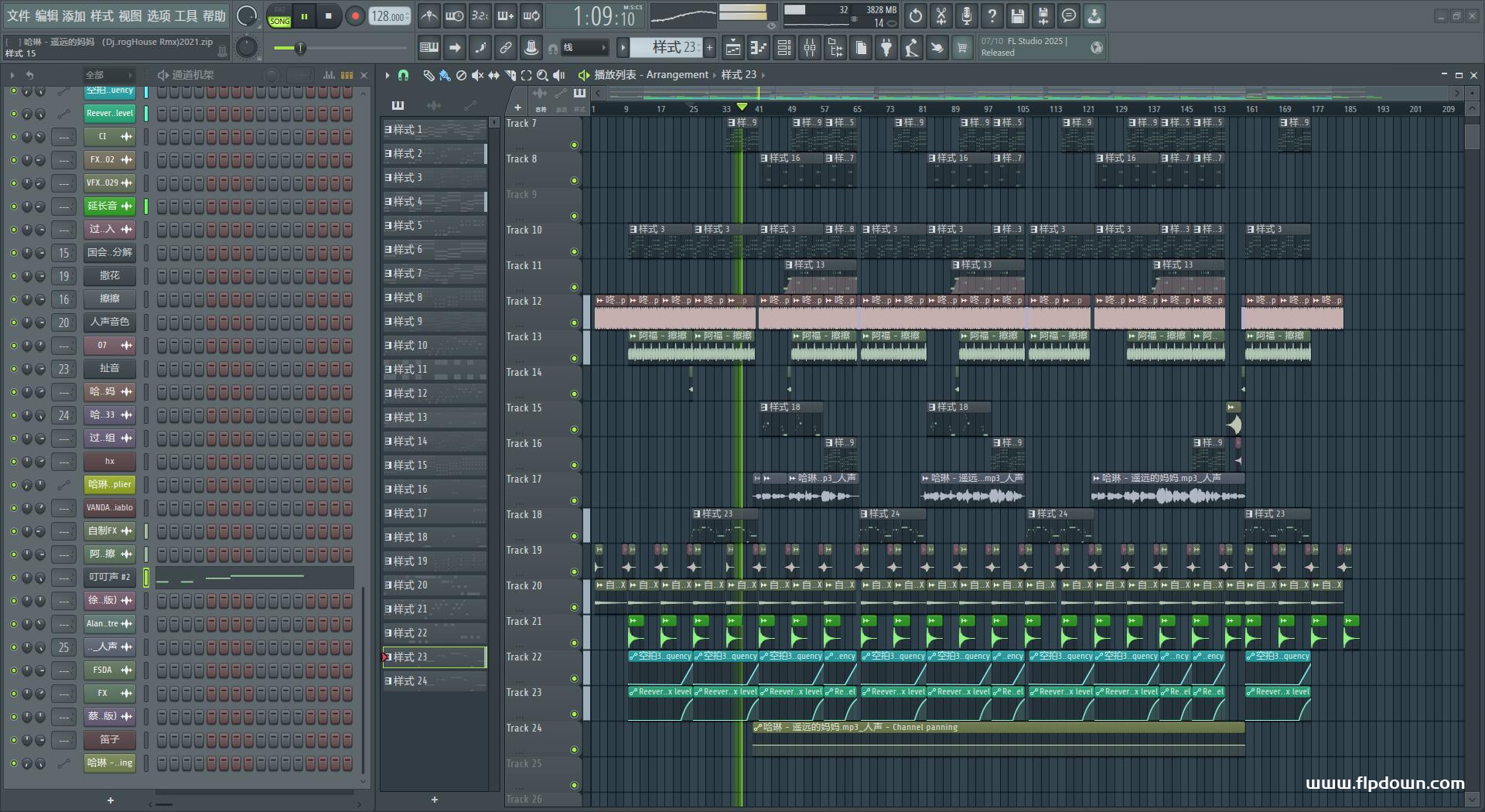The image size is (1485, 812).
Task: Expand the channel rack menu arrow
Action: point(12,75)
